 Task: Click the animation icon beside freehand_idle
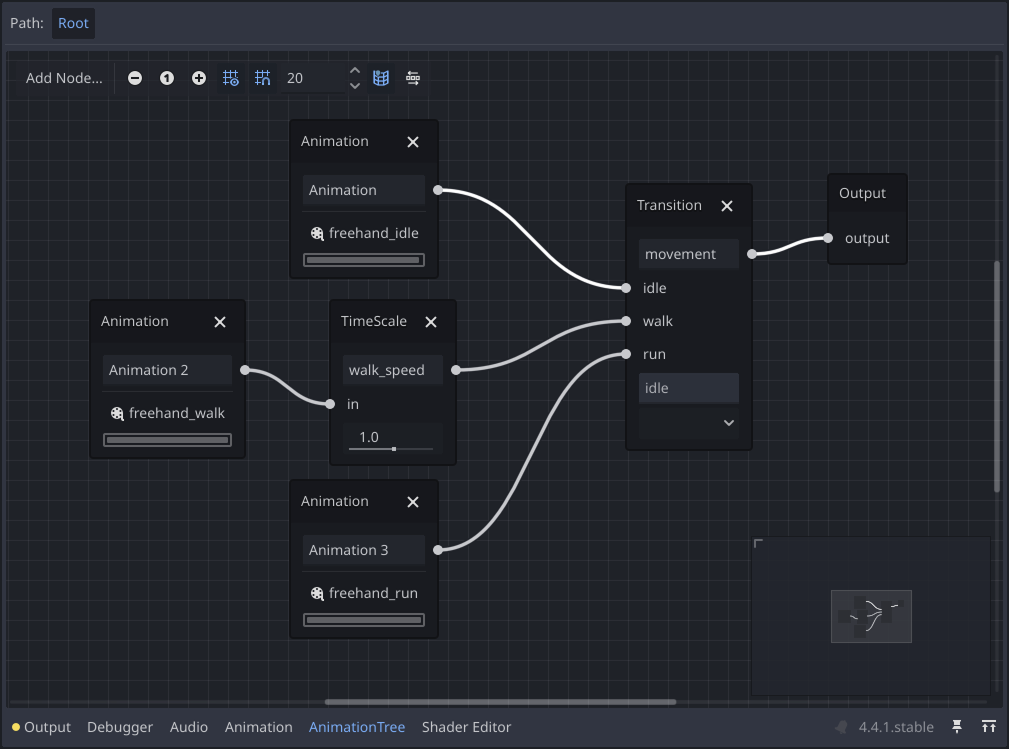tap(317, 234)
